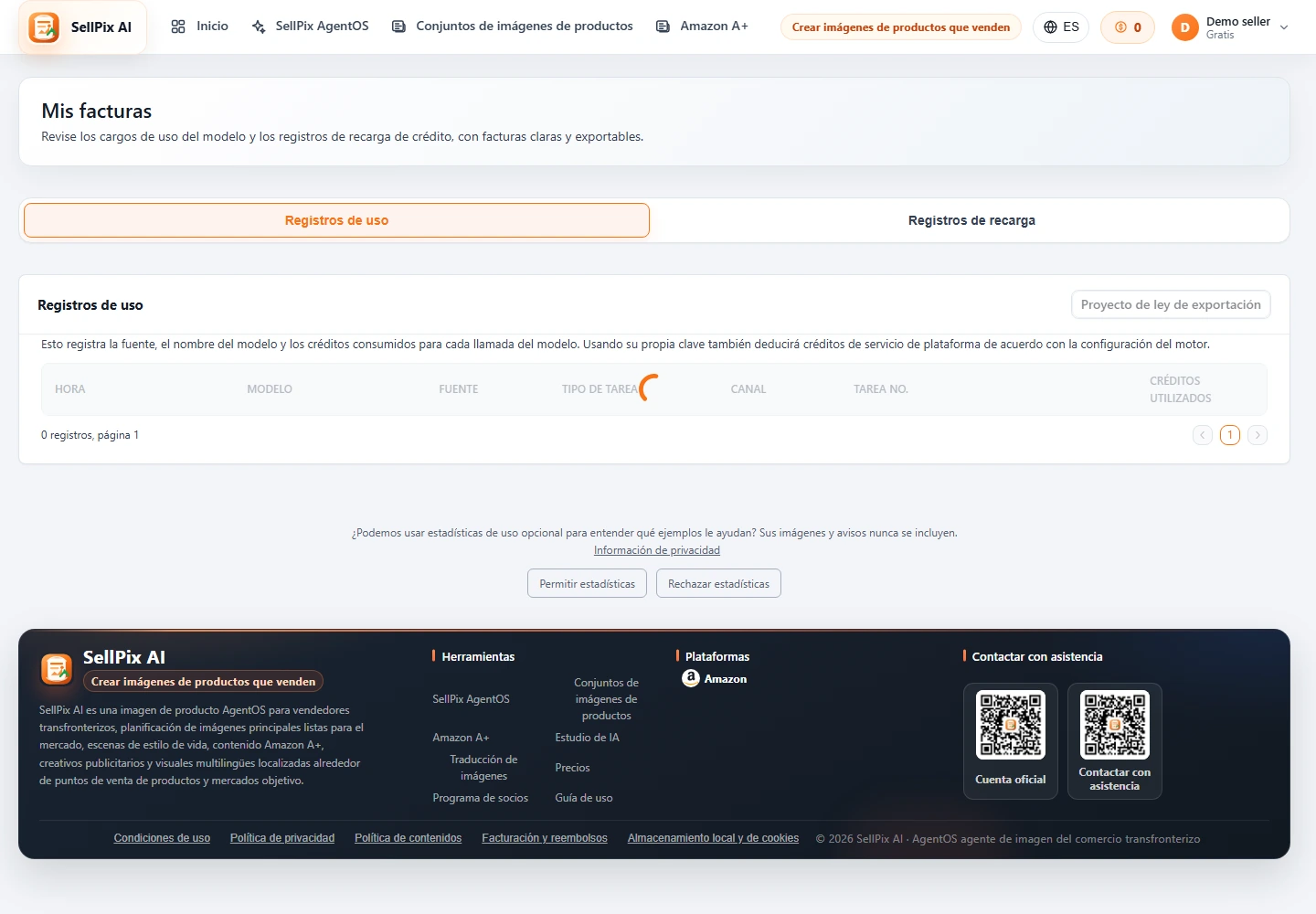Open footer Estudio de IA link

tap(587, 738)
